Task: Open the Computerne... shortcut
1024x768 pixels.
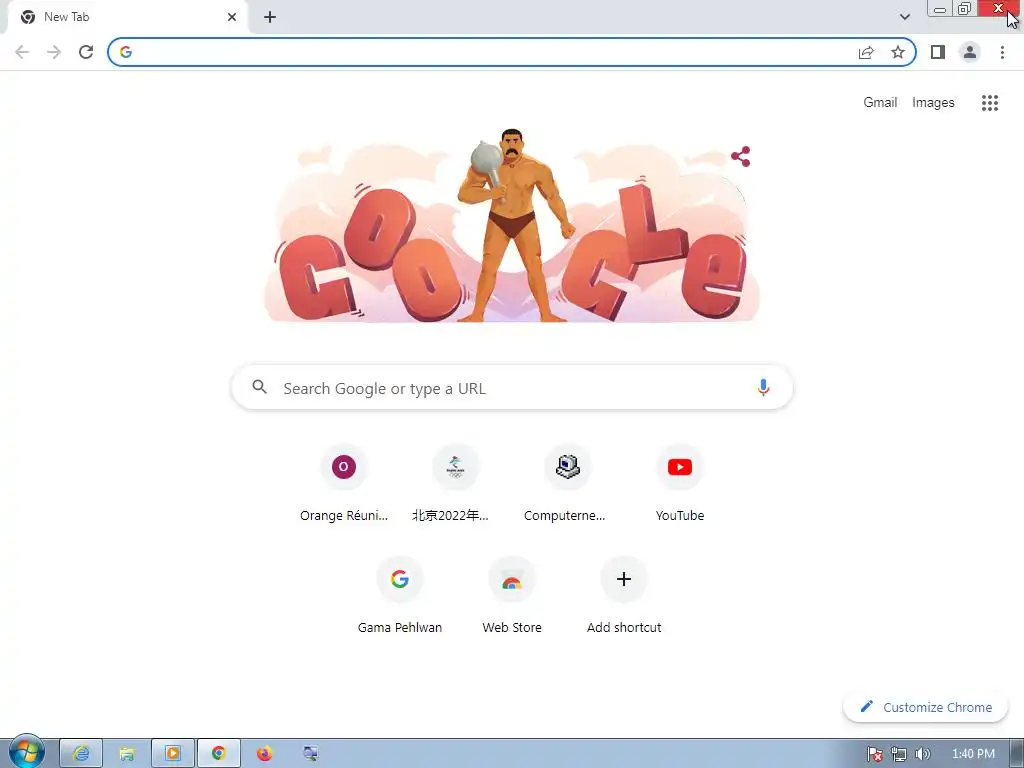Action: pyautogui.click(x=568, y=484)
